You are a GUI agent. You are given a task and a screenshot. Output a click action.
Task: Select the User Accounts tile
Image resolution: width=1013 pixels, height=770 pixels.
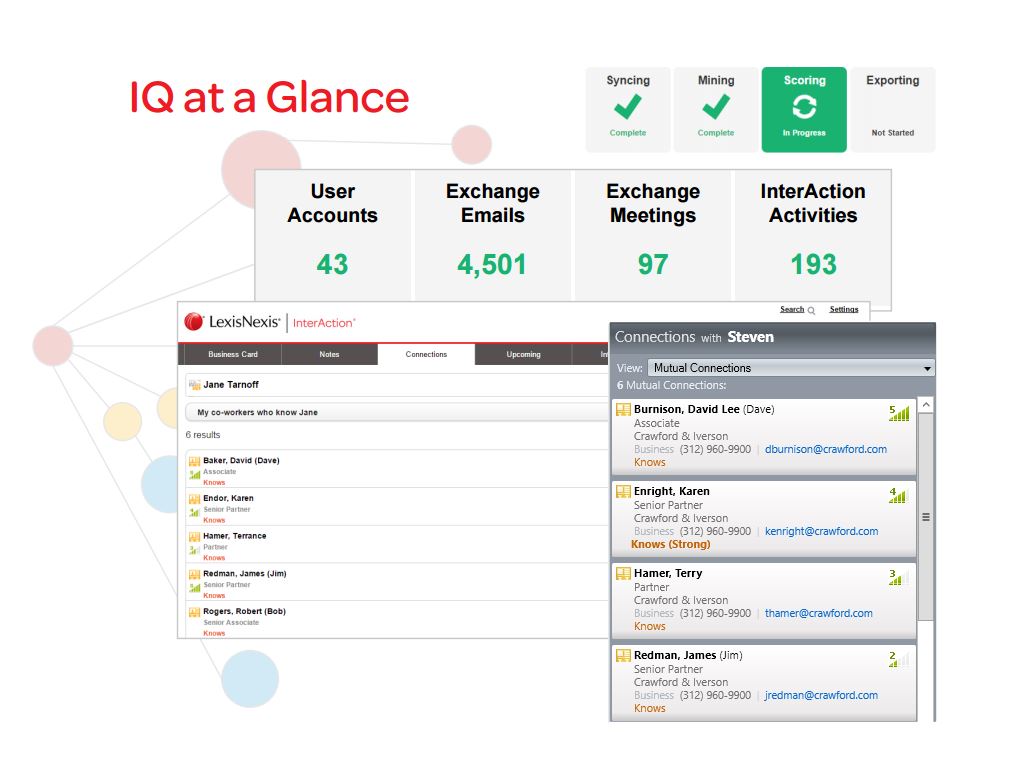pyautogui.click(x=333, y=235)
